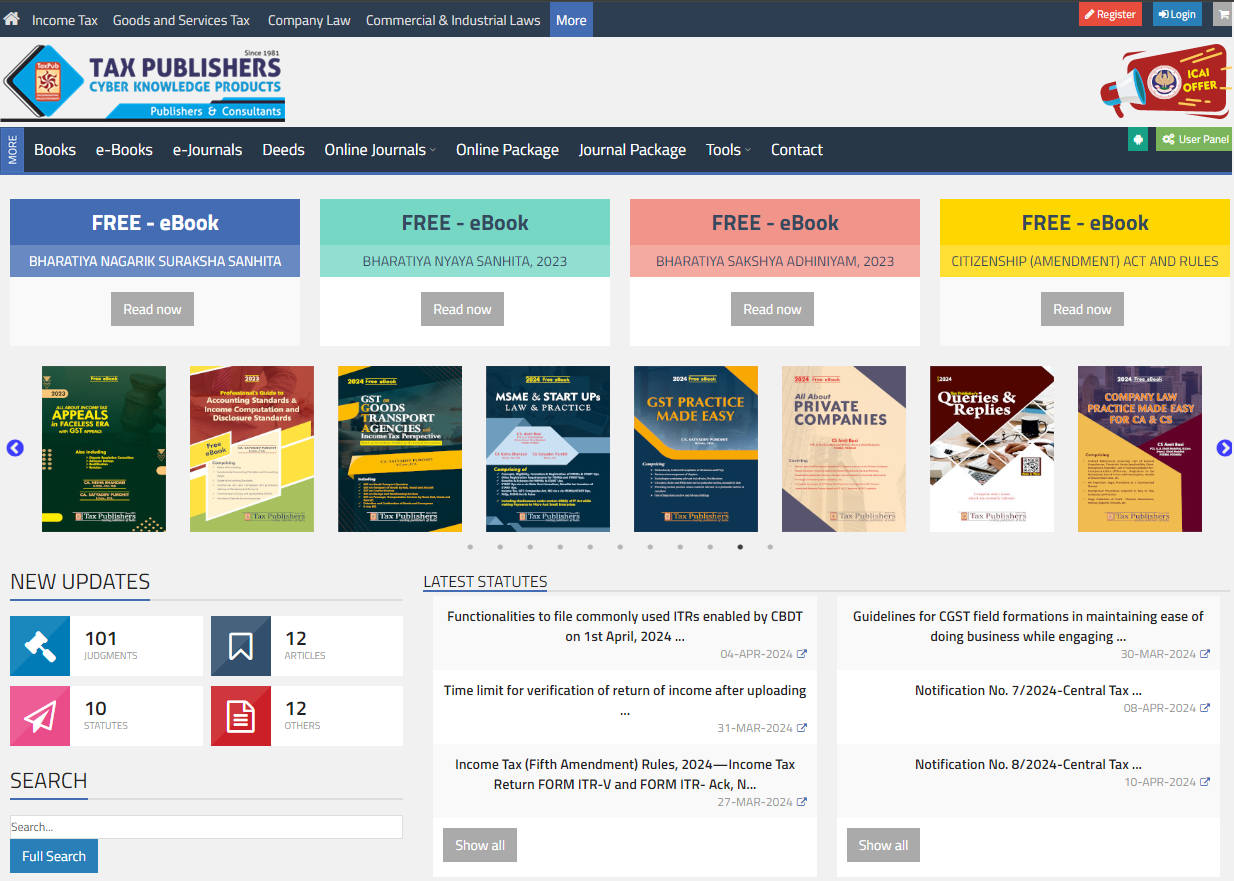This screenshot has height=881, width=1234.
Task: Select the e-Journals menu item
Action: pyautogui.click(x=207, y=149)
